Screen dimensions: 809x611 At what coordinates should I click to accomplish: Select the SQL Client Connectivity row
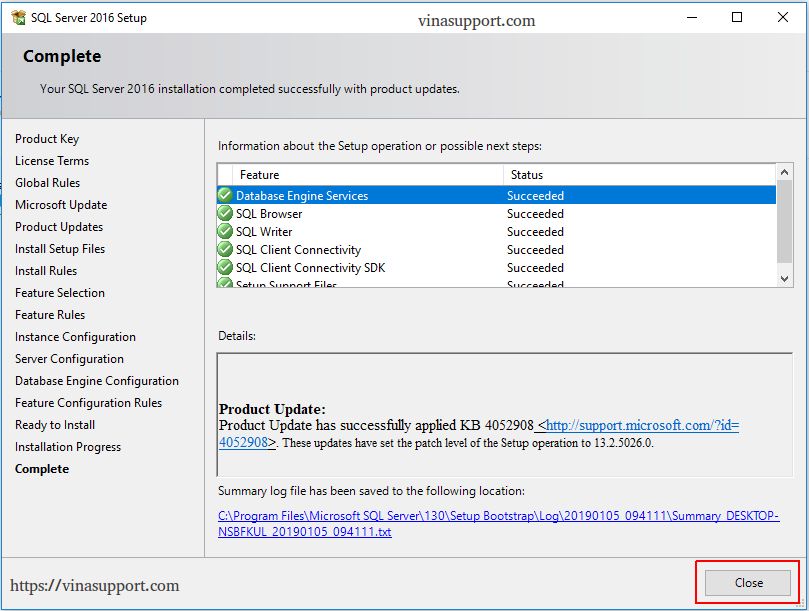[x=496, y=250]
